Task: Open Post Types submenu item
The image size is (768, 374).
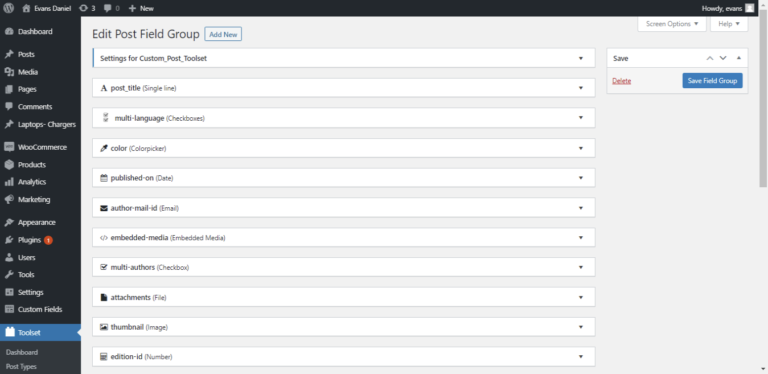Action: [x=21, y=367]
